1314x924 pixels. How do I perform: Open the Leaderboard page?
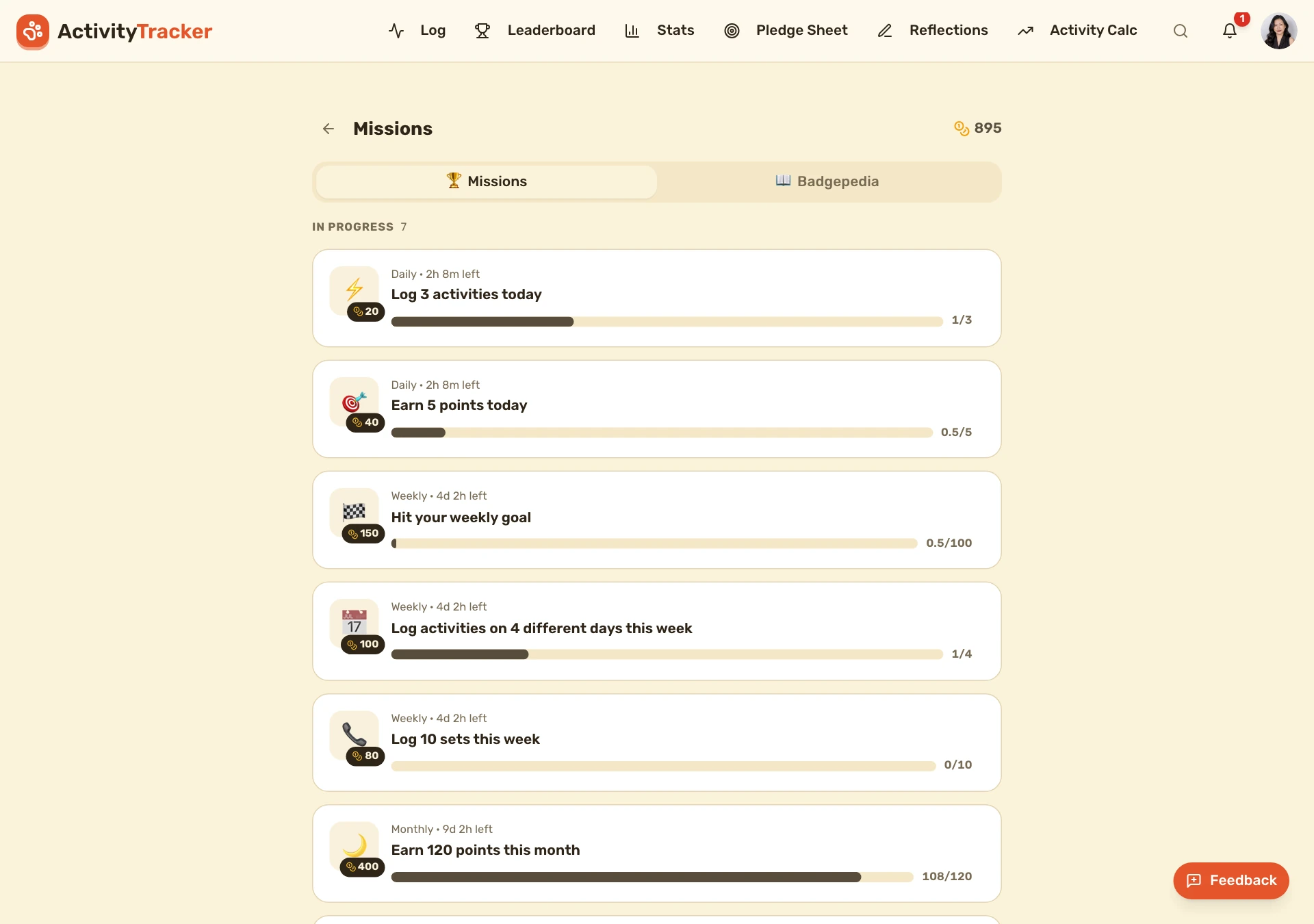535,30
